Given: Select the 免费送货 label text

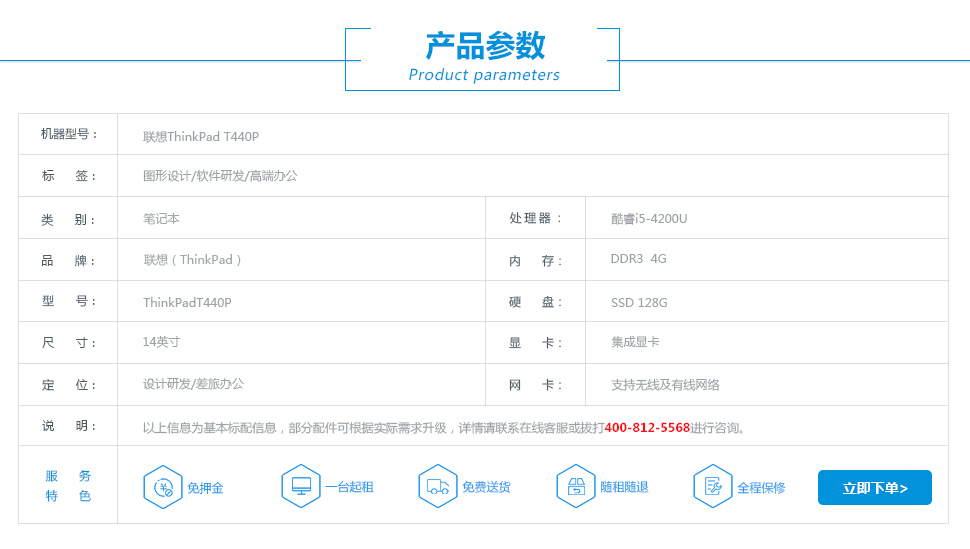Looking at the screenshot, I should 486,487.
